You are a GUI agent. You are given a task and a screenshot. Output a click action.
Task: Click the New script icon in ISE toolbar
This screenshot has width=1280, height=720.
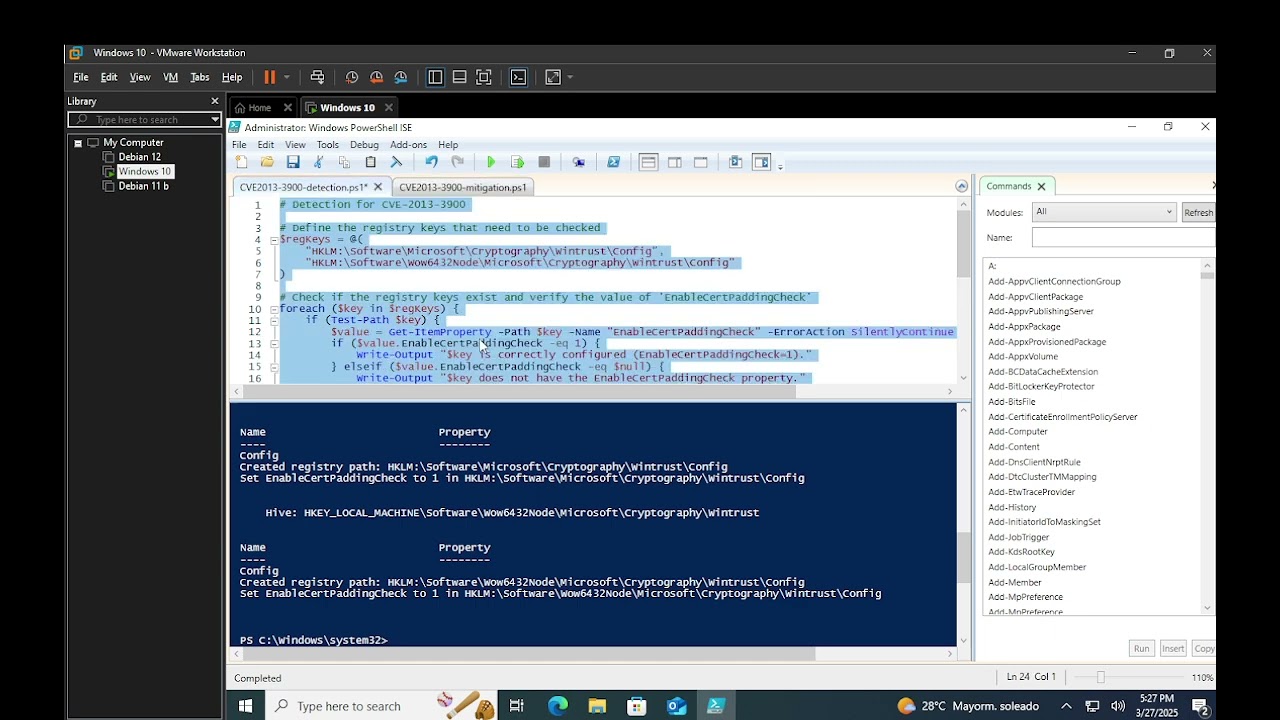(241, 162)
